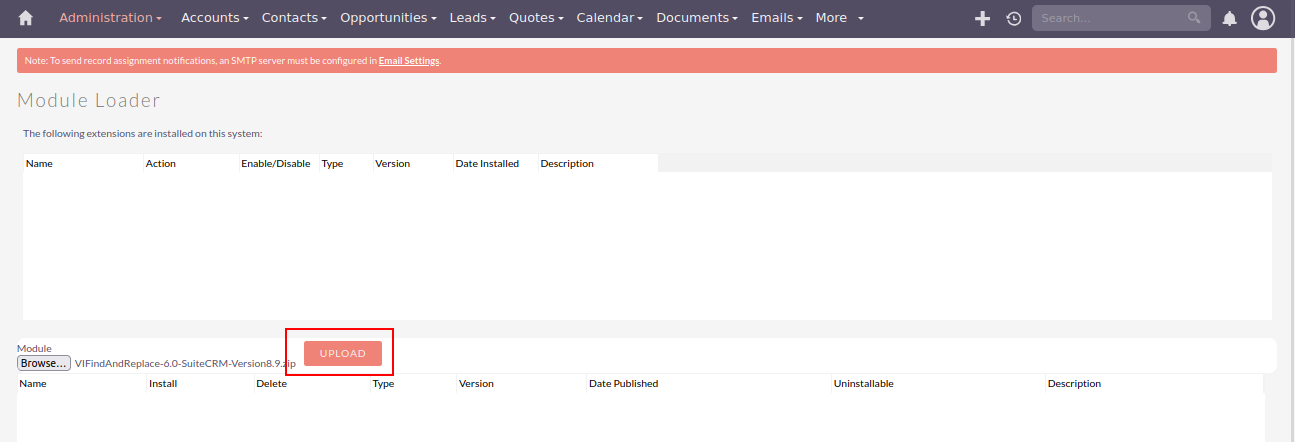Open the user profile avatar icon
Image resolution: width=1295 pixels, height=442 pixels.
pyautogui.click(x=1263, y=18)
